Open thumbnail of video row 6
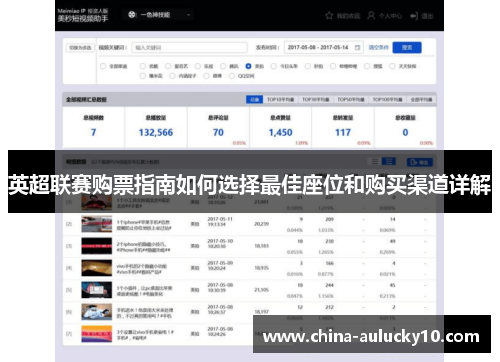Image resolution: width=500 pixels, height=362 pixels. tap(97, 312)
